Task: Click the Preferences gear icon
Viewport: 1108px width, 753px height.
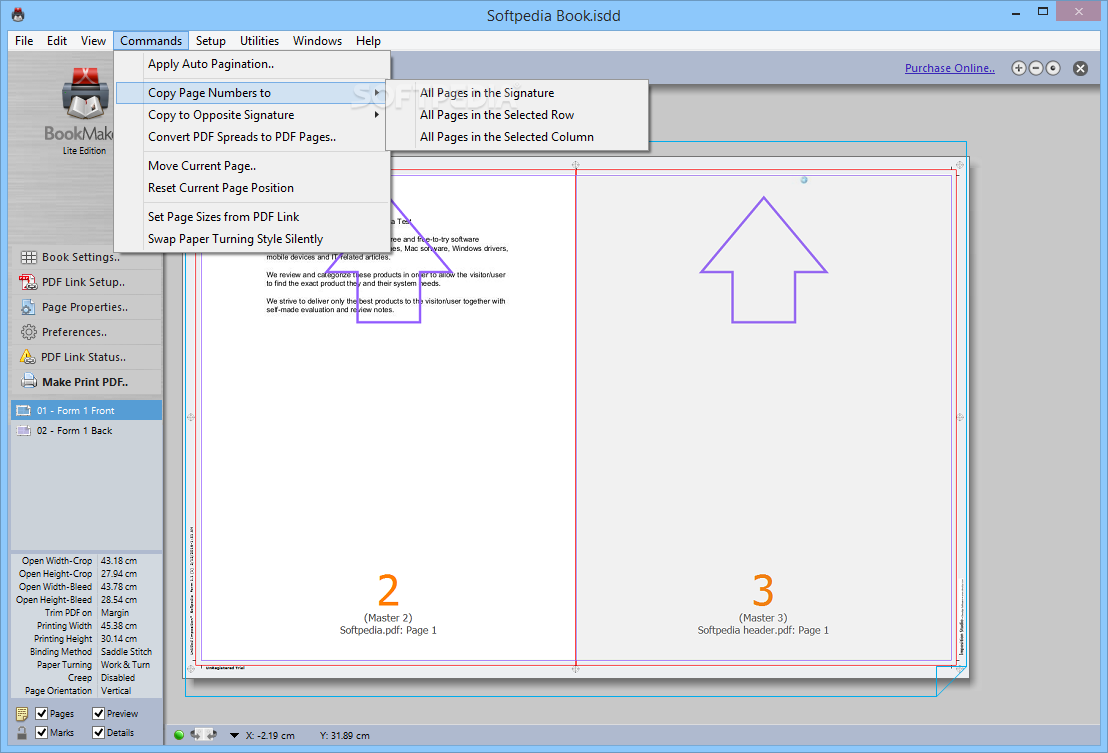Action: [x=29, y=332]
